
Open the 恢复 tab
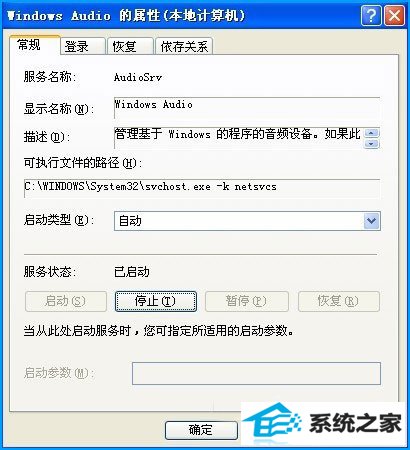pyautogui.click(x=130, y=46)
